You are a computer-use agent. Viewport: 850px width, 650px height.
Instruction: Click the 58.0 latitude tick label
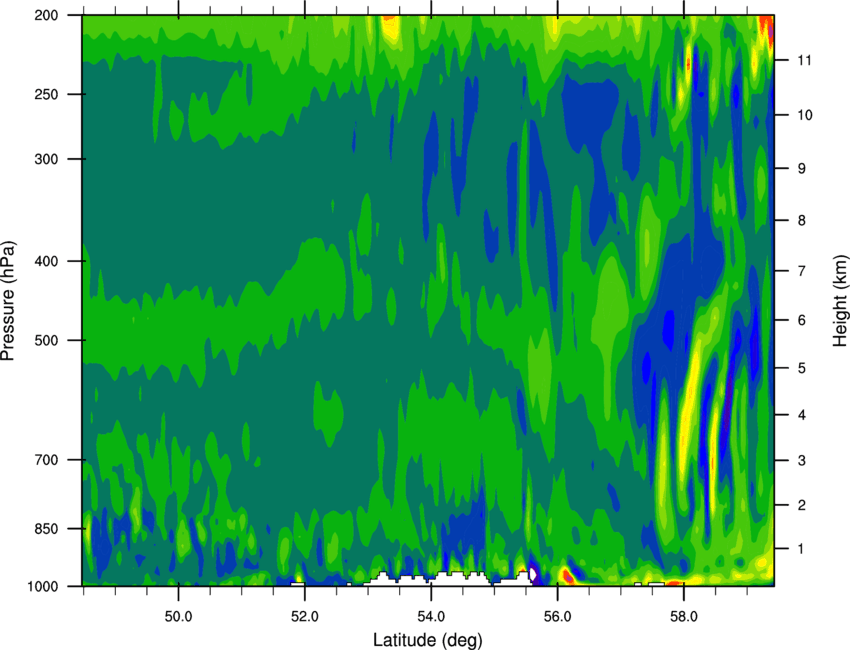click(x=684, y=617)
